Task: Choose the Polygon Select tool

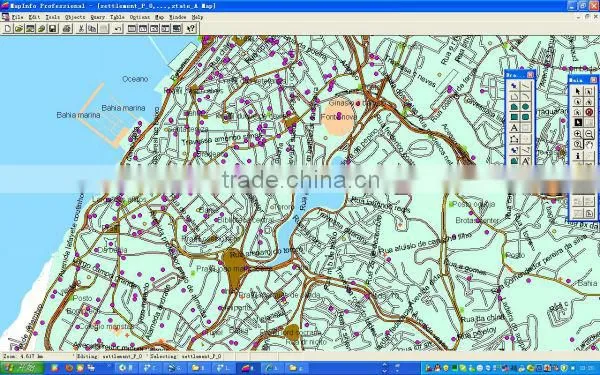Action: click(589, 101)
